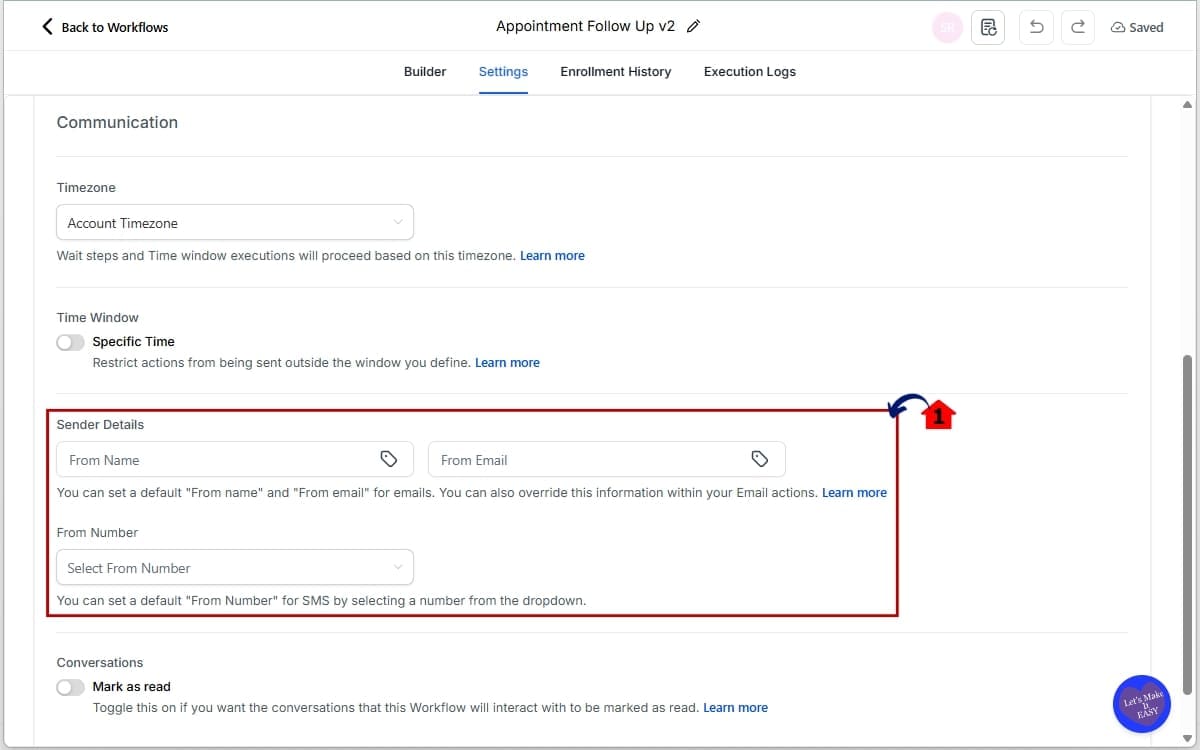Image resolution: width=1200 pixels, height=750 pixels.
Task: Click the pencil icon to rename the workflow
Action: click(695, 27)
